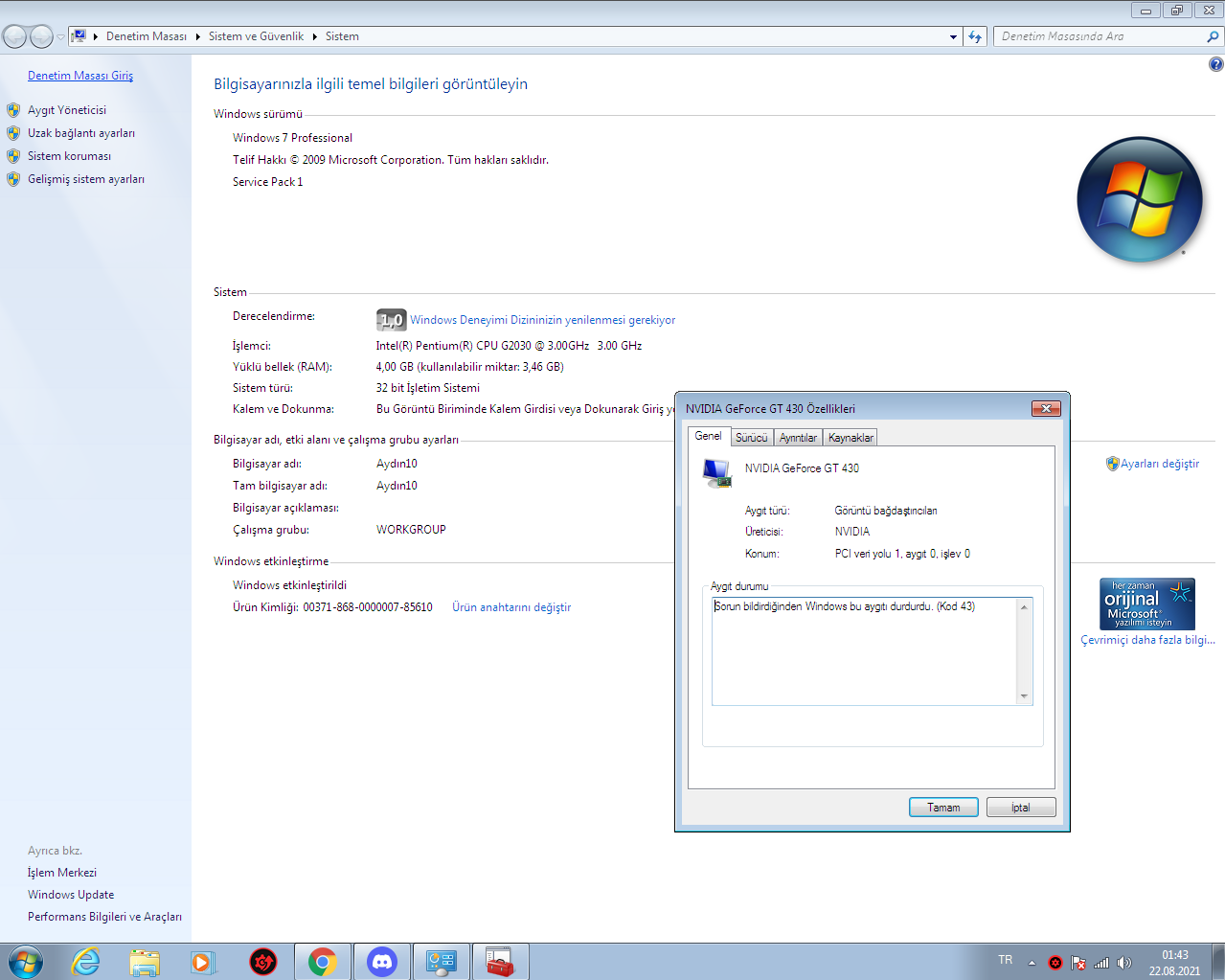
Task: Click the 1,0 experience index badge
Action: click(391, 320)
